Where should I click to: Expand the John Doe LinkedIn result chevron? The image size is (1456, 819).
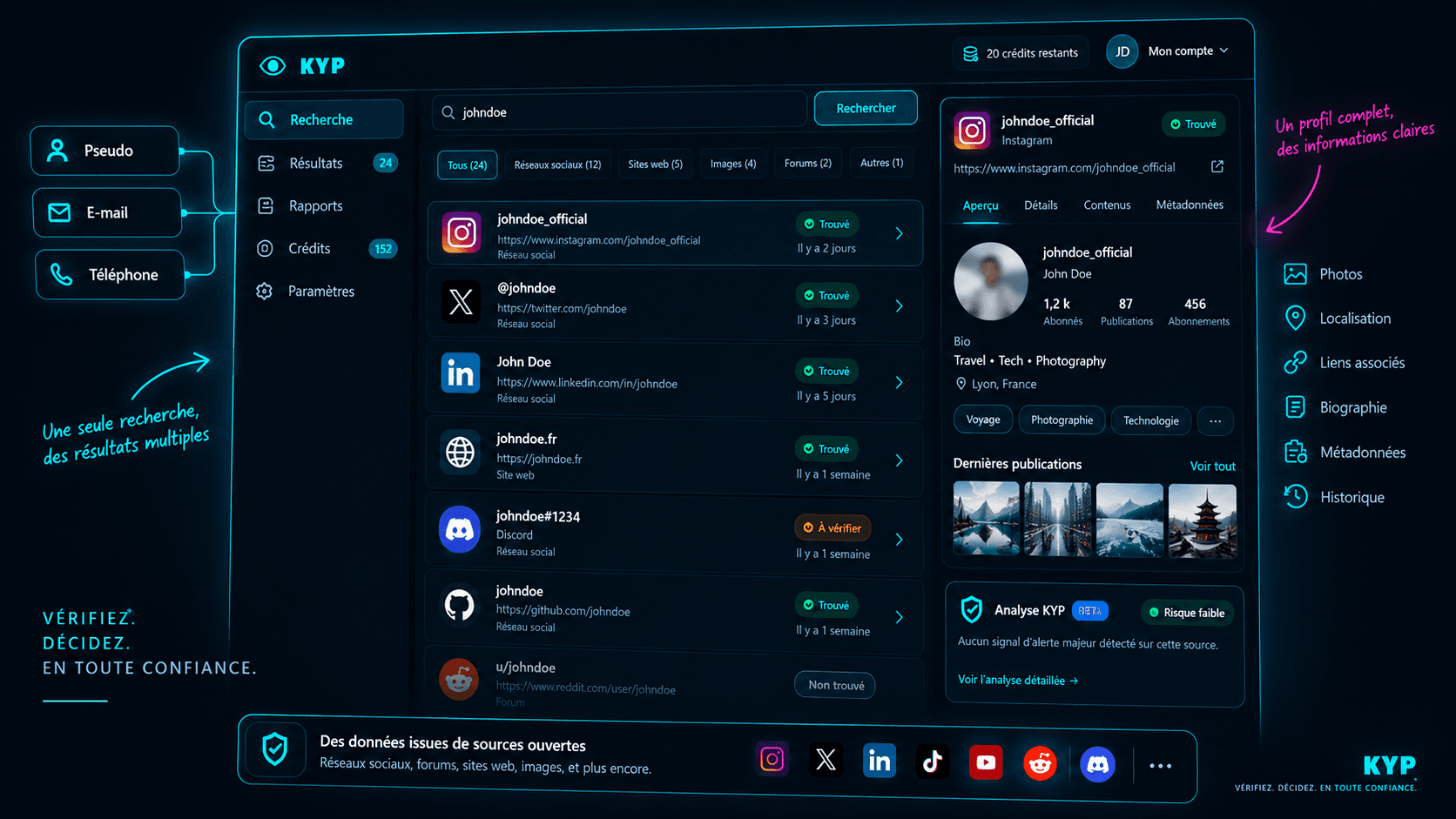coord(900,382)
